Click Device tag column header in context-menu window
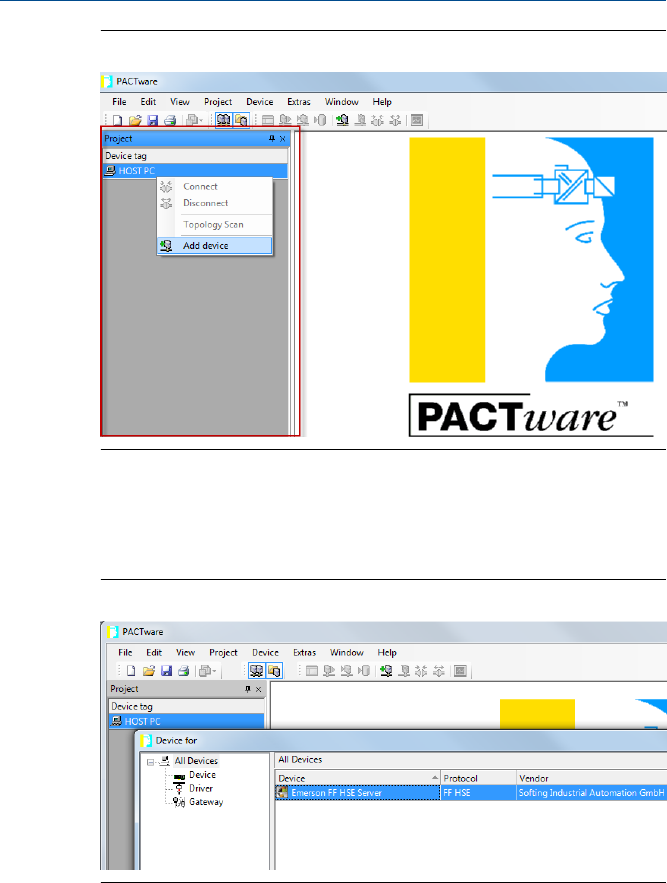This screenshot has width=667, height=883. click(x=195, y=156)
